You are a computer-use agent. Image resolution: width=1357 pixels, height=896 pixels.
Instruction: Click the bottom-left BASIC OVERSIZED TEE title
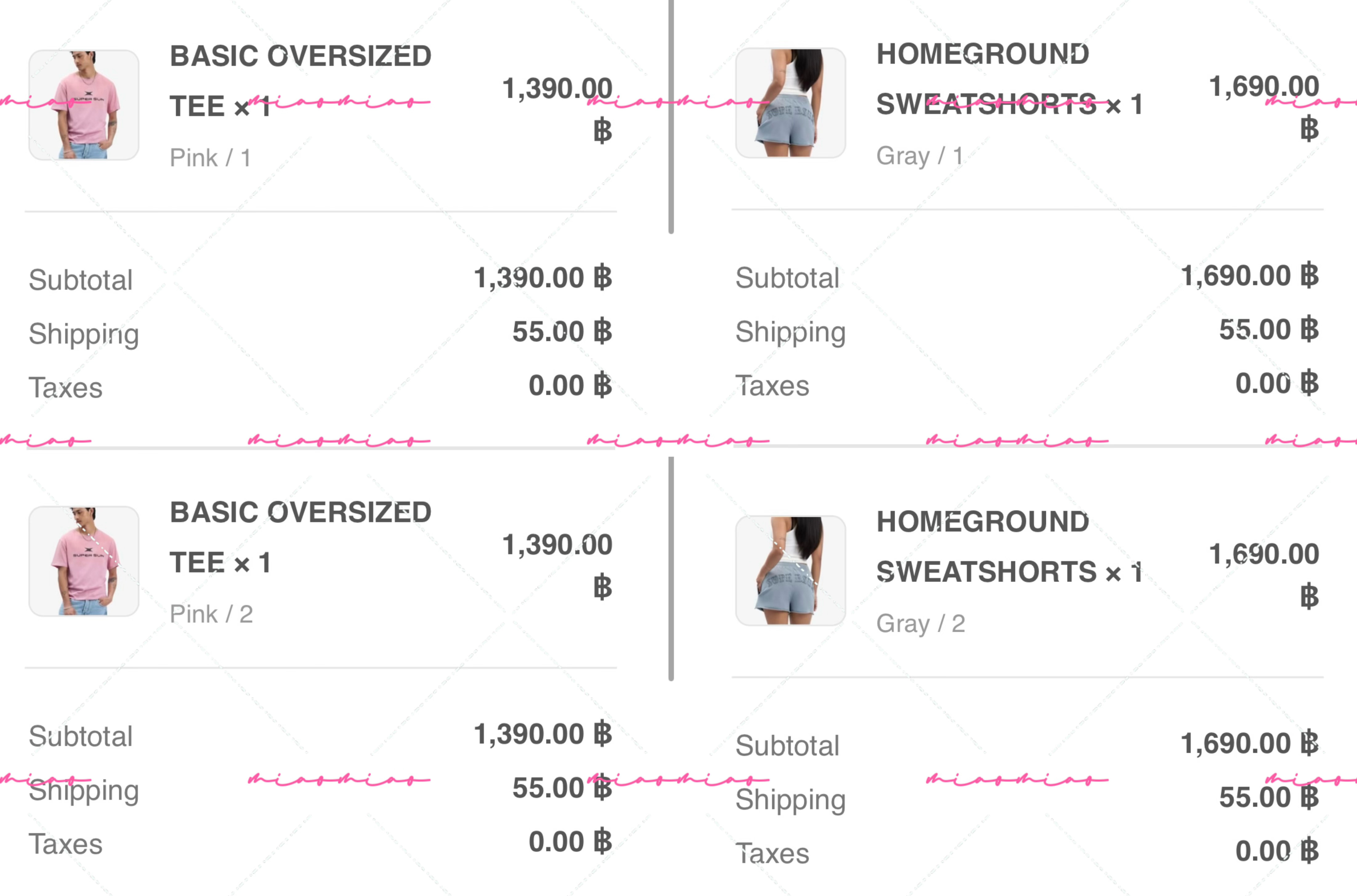coord(301,537)
